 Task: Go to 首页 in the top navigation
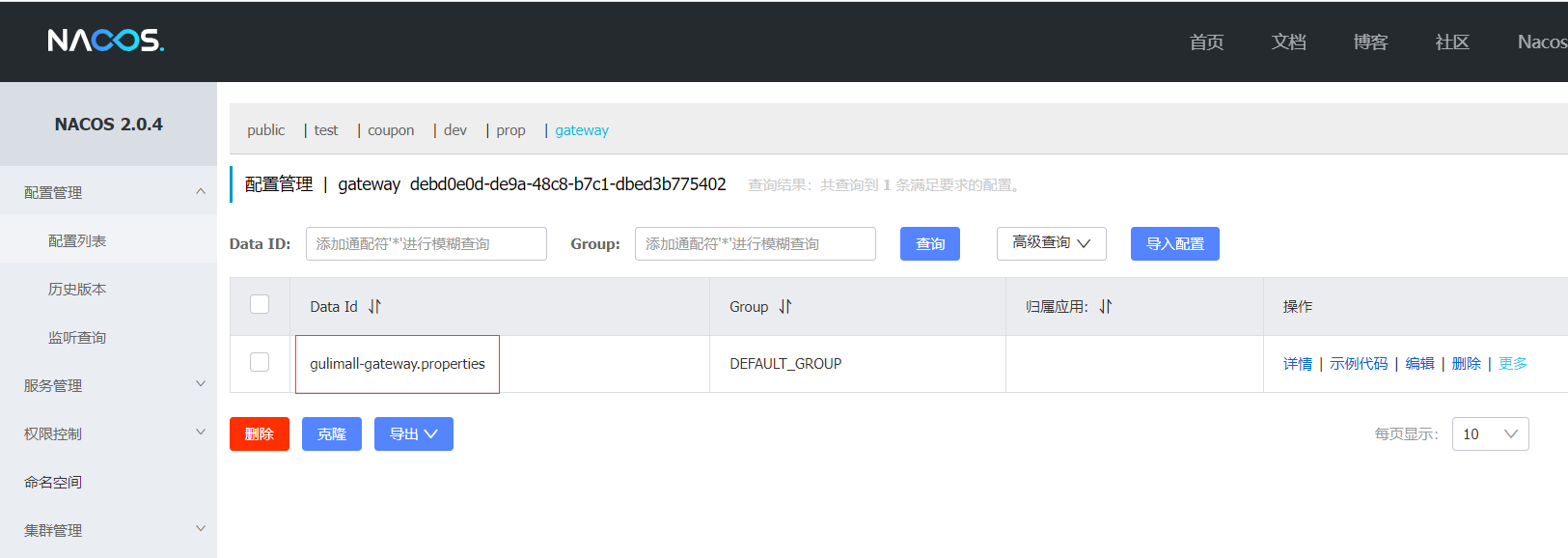[x=1206, y=42]
